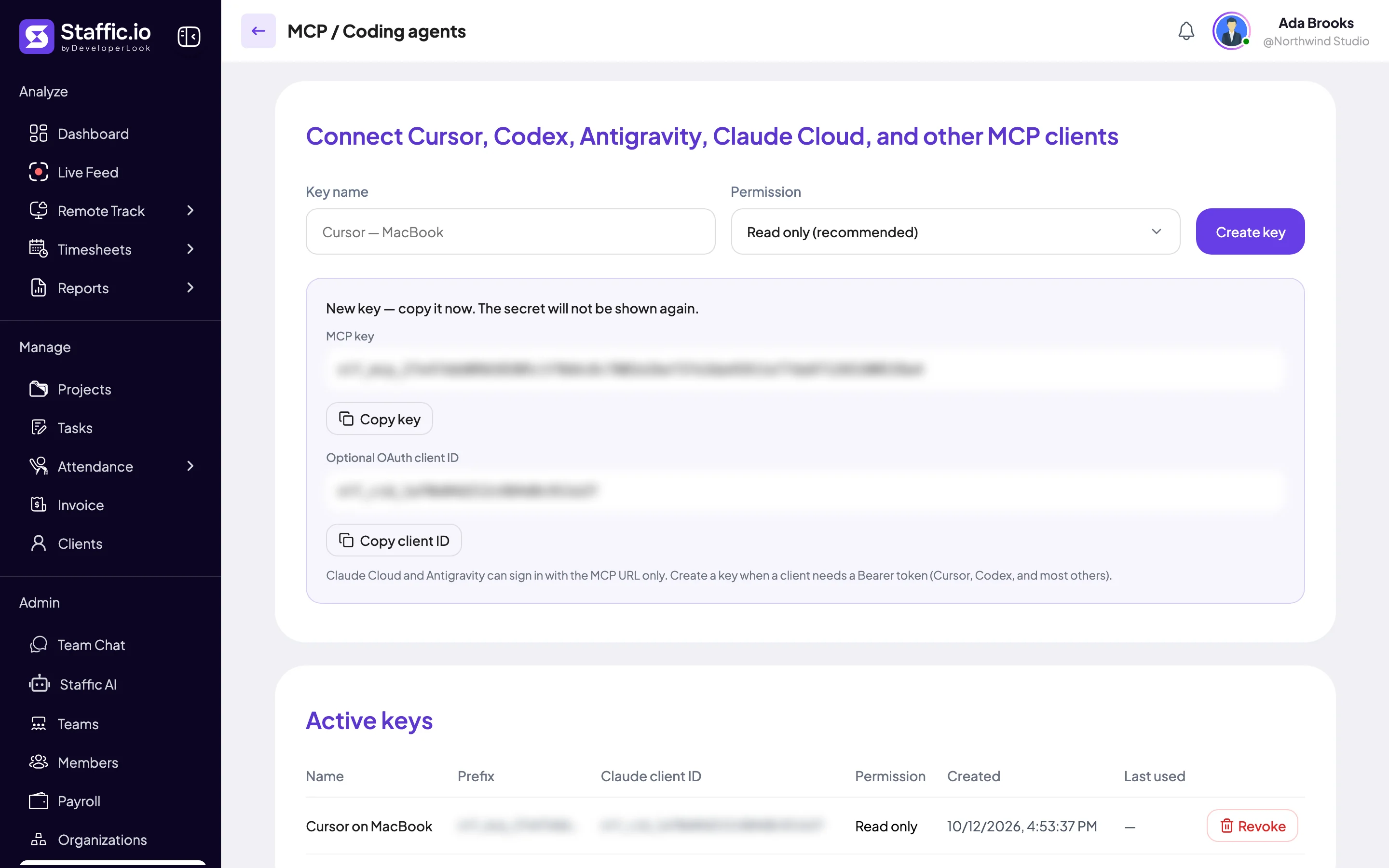Screen dimensions: 1389x868
Task: Revoke the Cursor on MacBook key
Action: (x=1253, y=826)
